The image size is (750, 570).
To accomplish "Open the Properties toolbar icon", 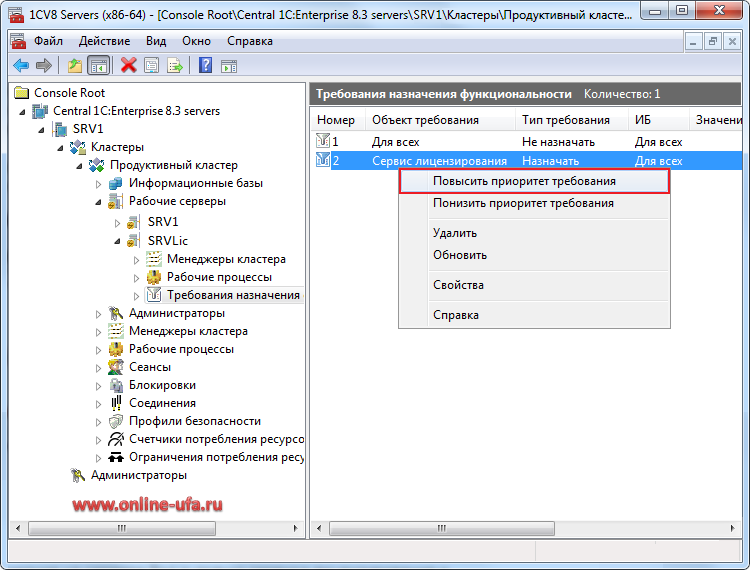I will [152, 65].
